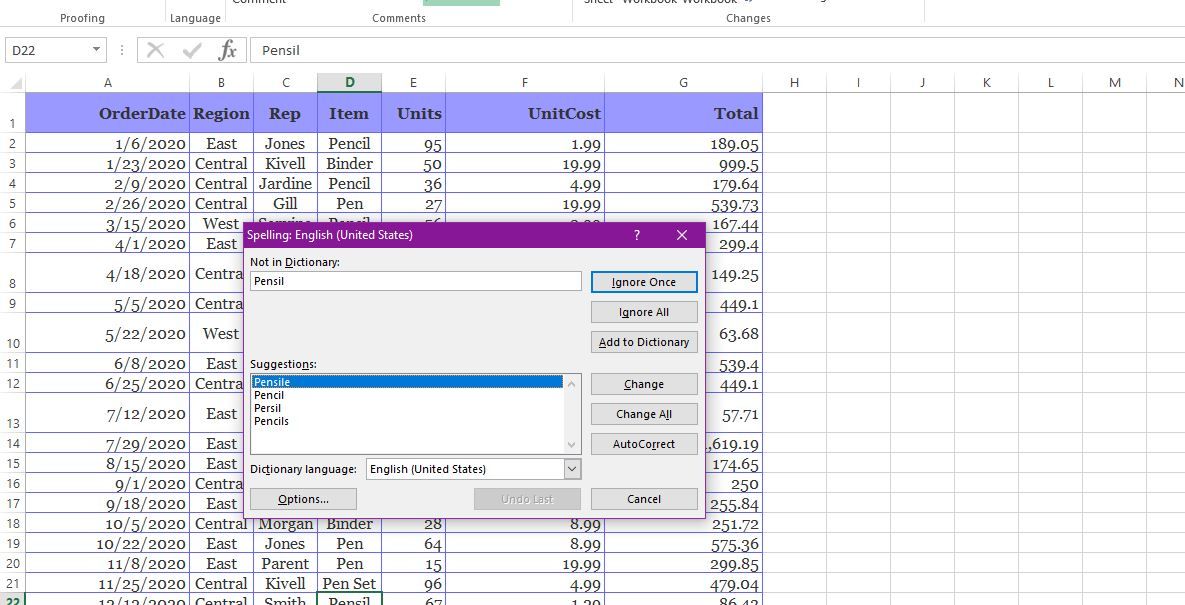Click the suggestions list scroll-down arrow
Screen dimensions: 1185x605
572,445
